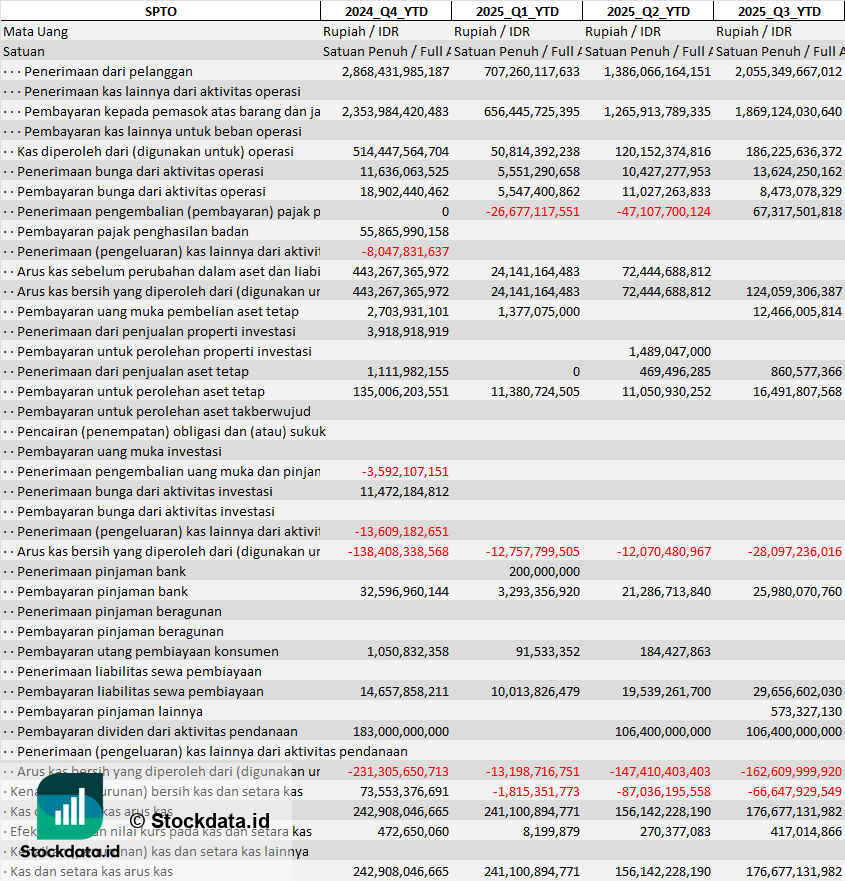This screenshot has width=845, height=881.
Task: Click the value 2,868,431,985,187
Action: pyautogui.click(x=396, y=71)
